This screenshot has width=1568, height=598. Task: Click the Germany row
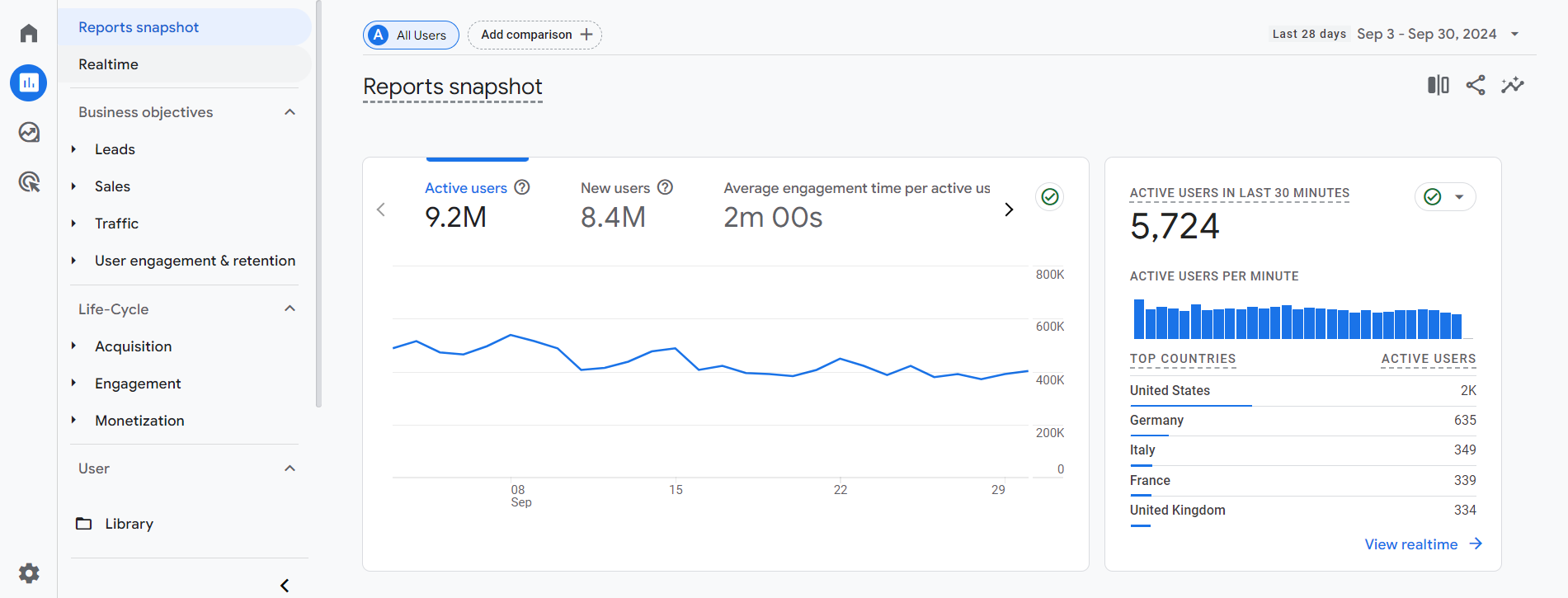(x=1302, y=421)
